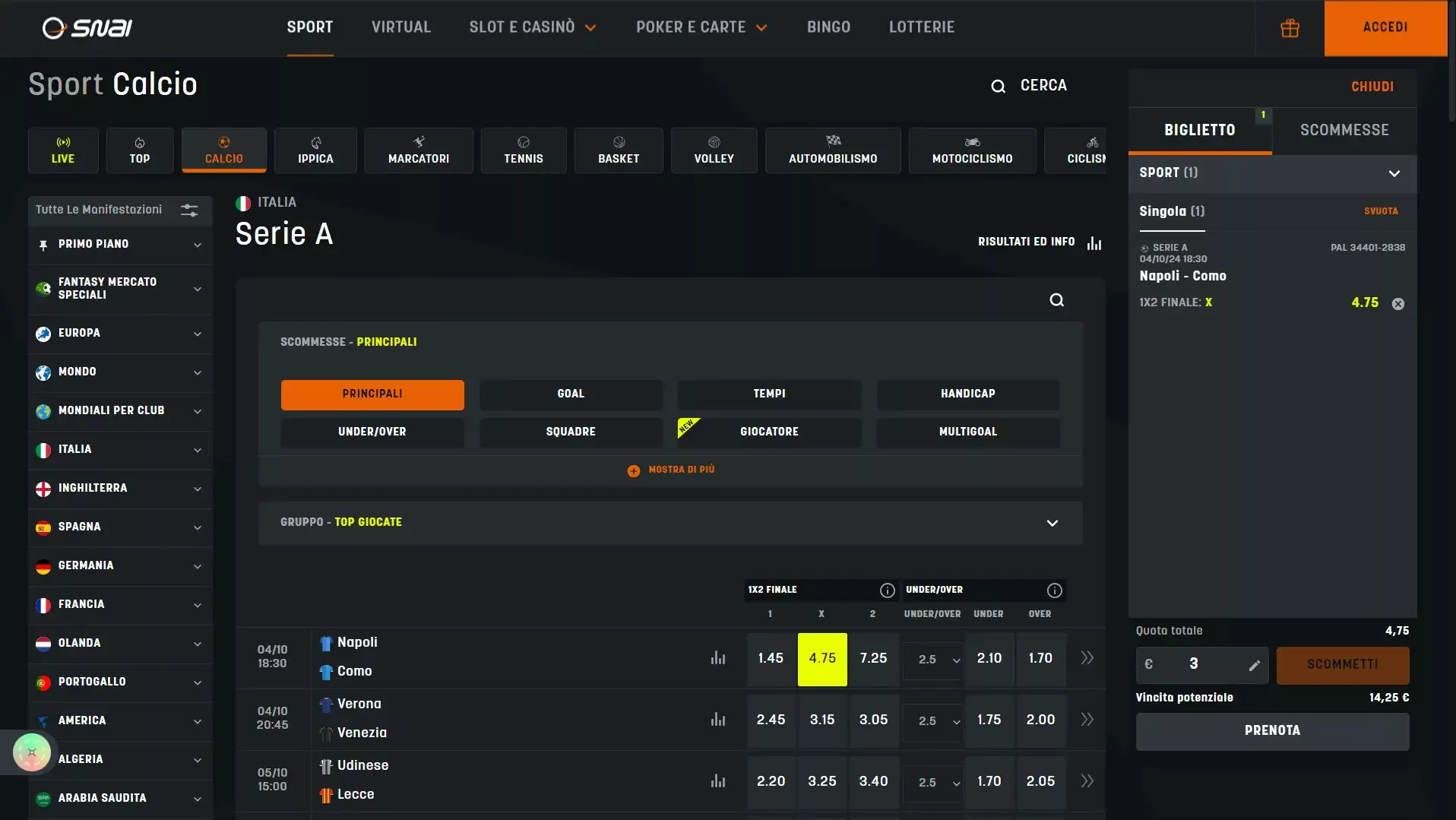Collapse the SPORT section in the bet slip
Screen dimensions: 1456x820
click(1395, 173)
